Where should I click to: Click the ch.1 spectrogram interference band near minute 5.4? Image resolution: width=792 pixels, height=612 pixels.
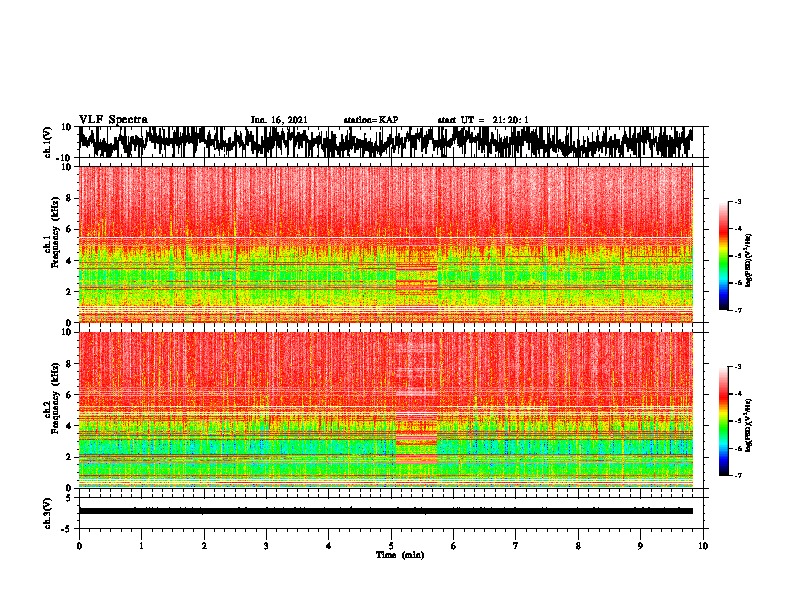(417, 289)
